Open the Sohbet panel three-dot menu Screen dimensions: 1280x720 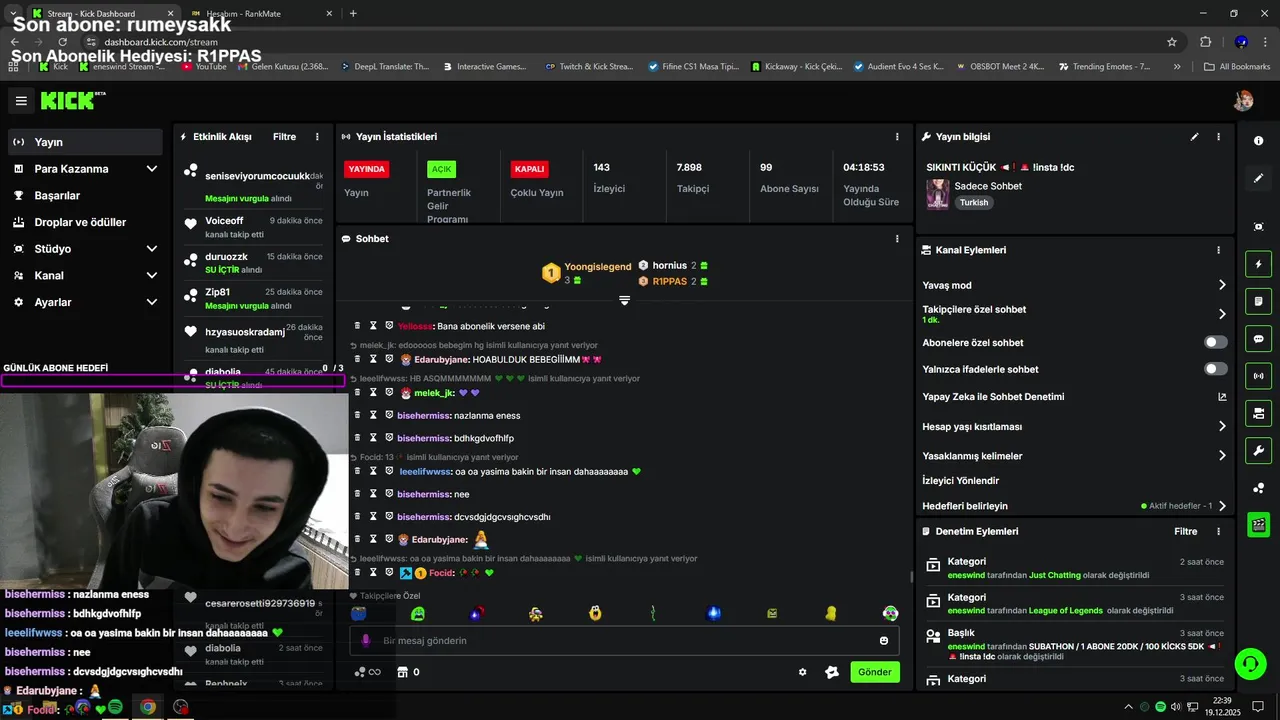tap(897, 239)
